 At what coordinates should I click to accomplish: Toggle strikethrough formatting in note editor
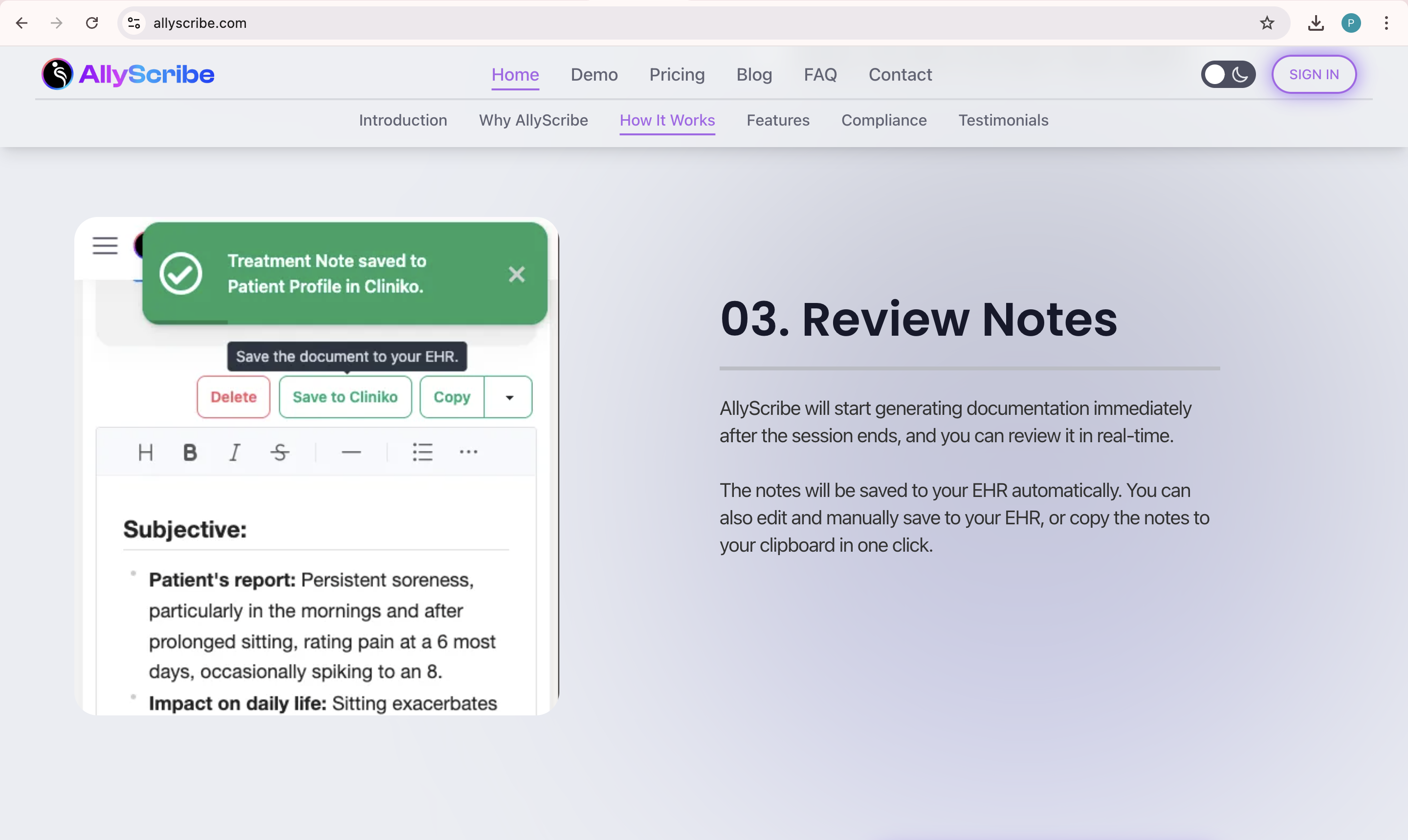click(x=280, y=452)
